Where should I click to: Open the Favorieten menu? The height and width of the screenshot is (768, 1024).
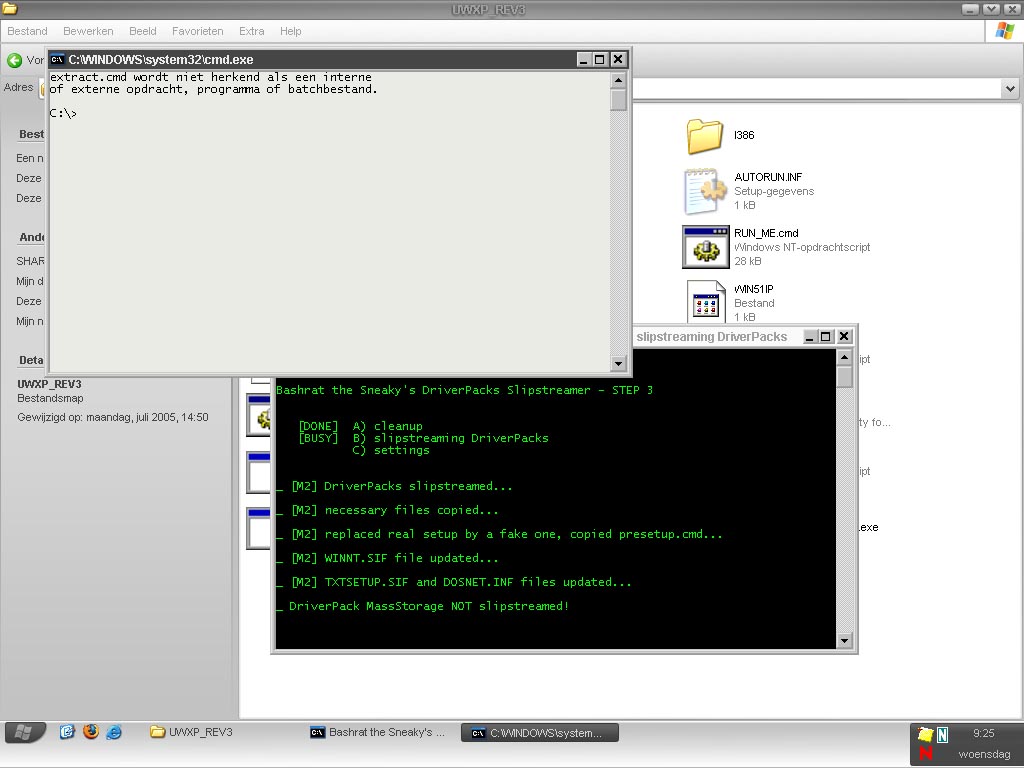tap(197, 31)
